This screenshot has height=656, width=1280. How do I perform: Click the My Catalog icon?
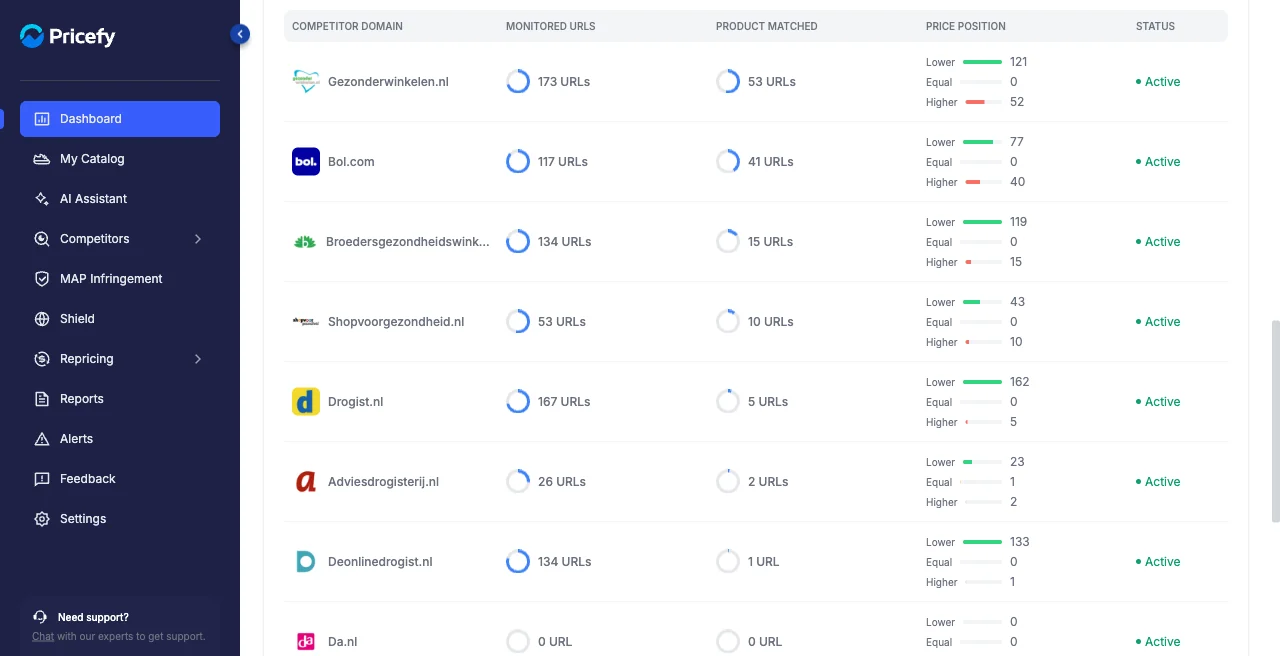pyautogui.click(x=42, y=159)
